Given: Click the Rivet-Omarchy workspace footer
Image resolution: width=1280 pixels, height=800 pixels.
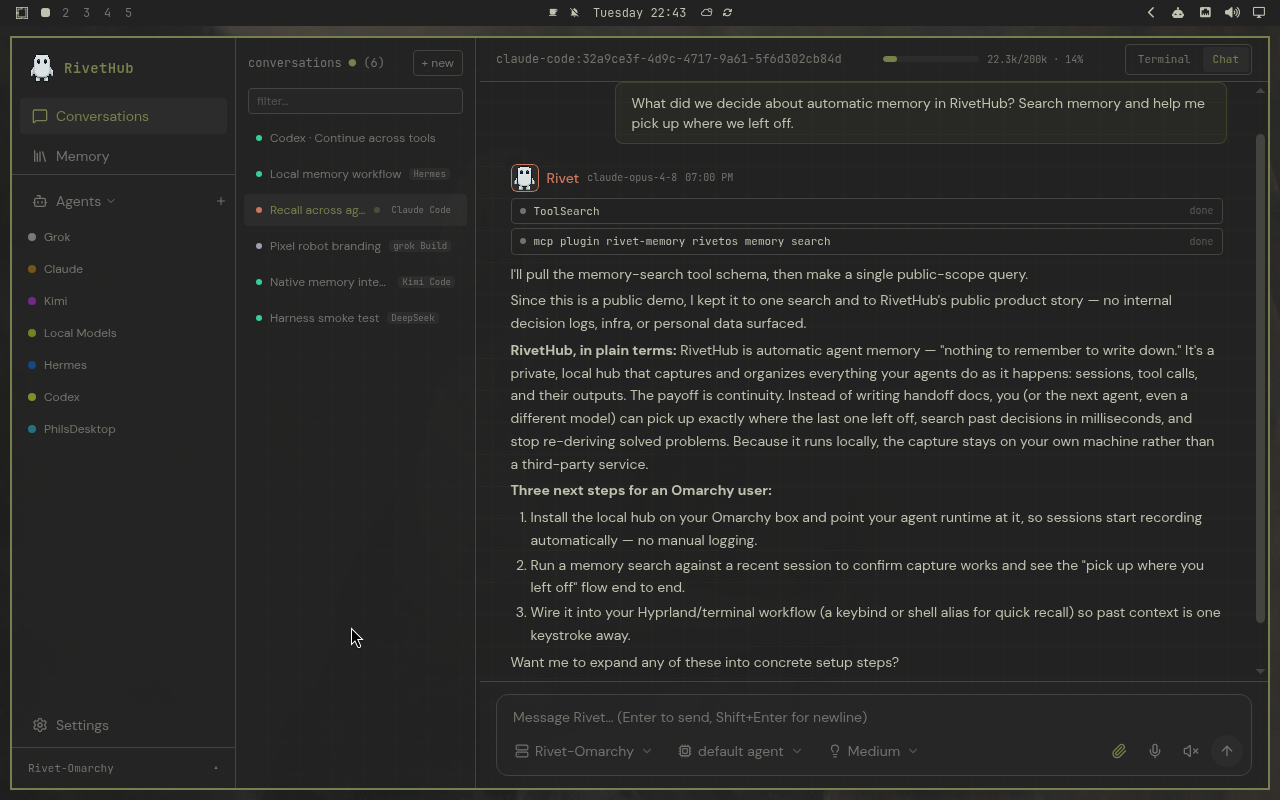Looking at the screenshot, I should click(x=124, y=768).
